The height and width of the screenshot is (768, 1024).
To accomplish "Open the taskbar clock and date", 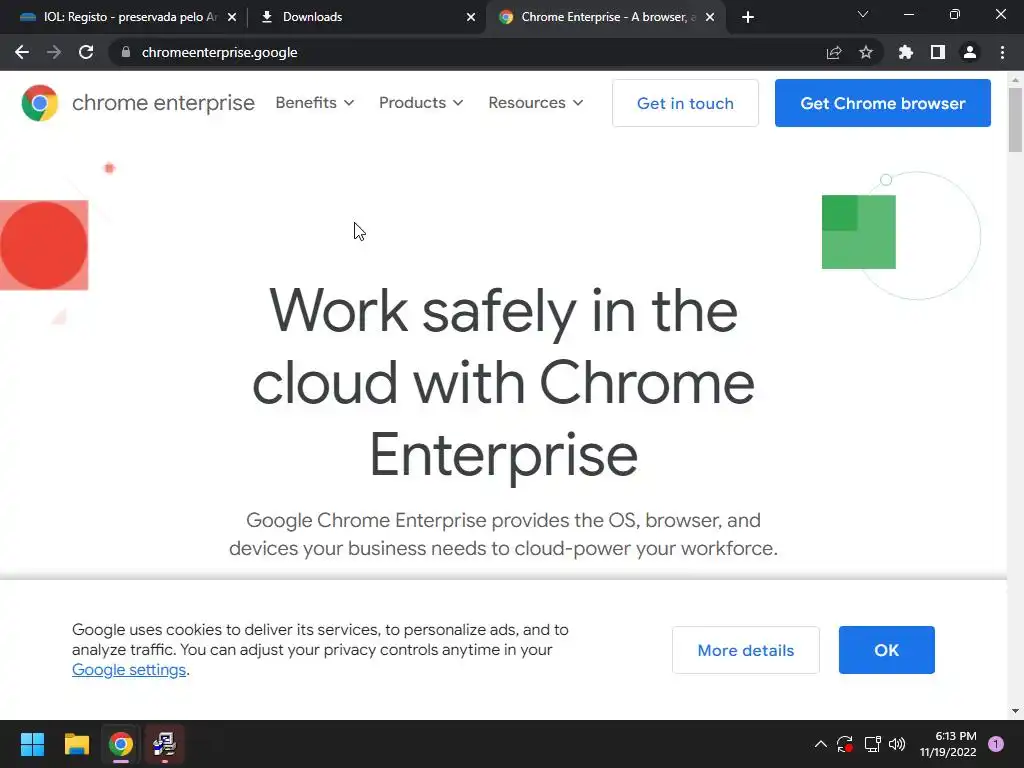I will [x=948, y=744].
